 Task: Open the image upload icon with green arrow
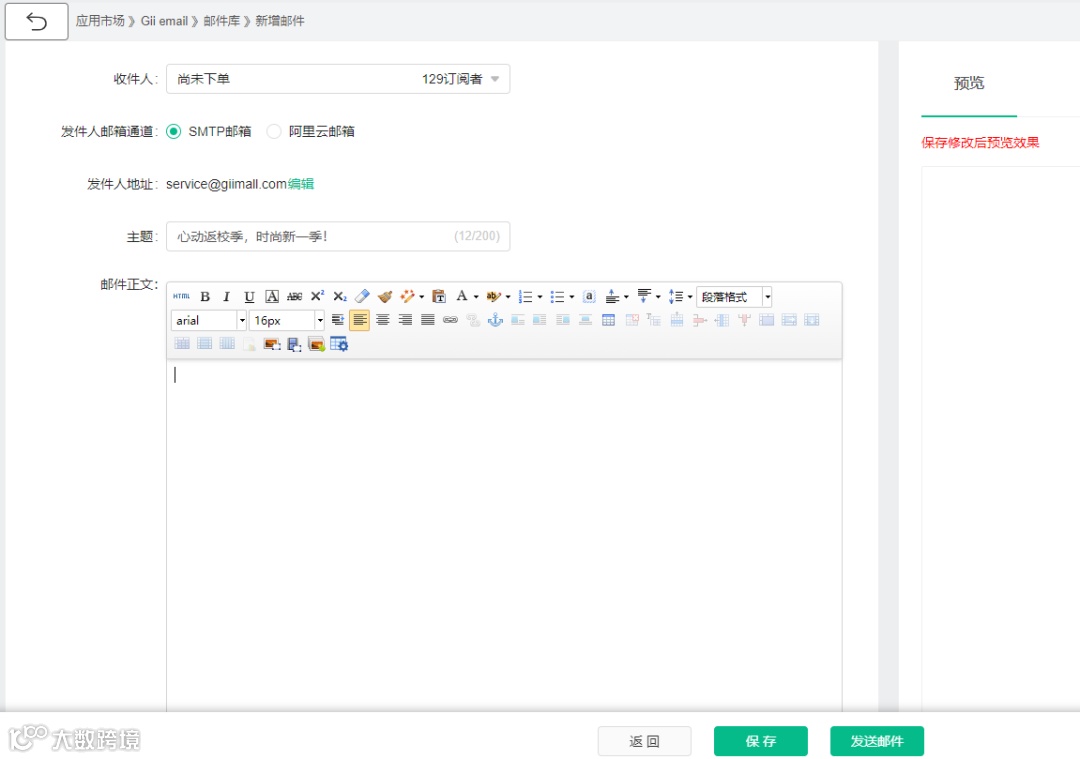pos(314,342)
